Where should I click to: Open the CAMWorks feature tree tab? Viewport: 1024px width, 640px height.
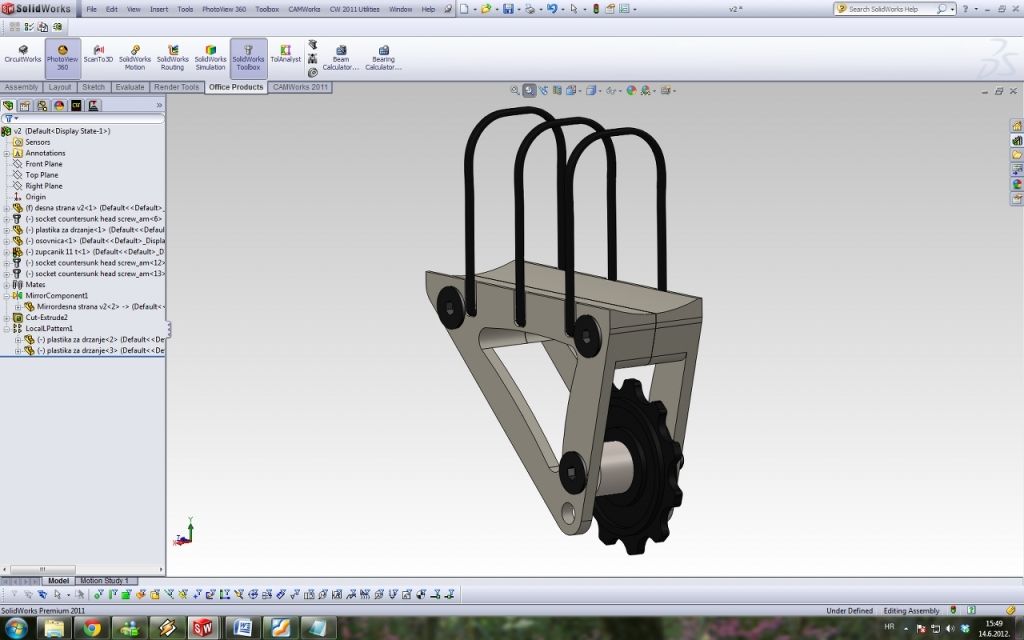pos(76,105)
